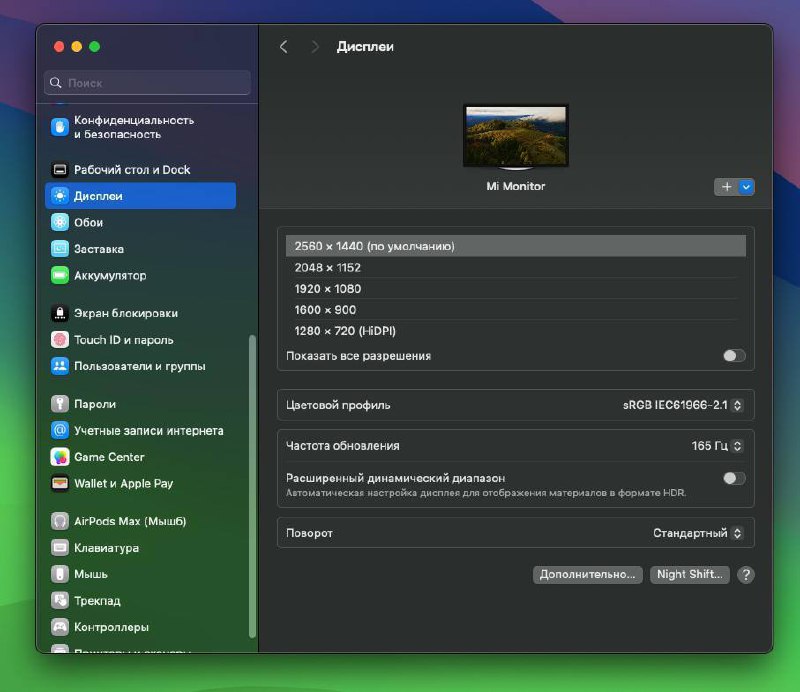
Task: Click the AirPods Max headphones icon
Action: (60, 521)
